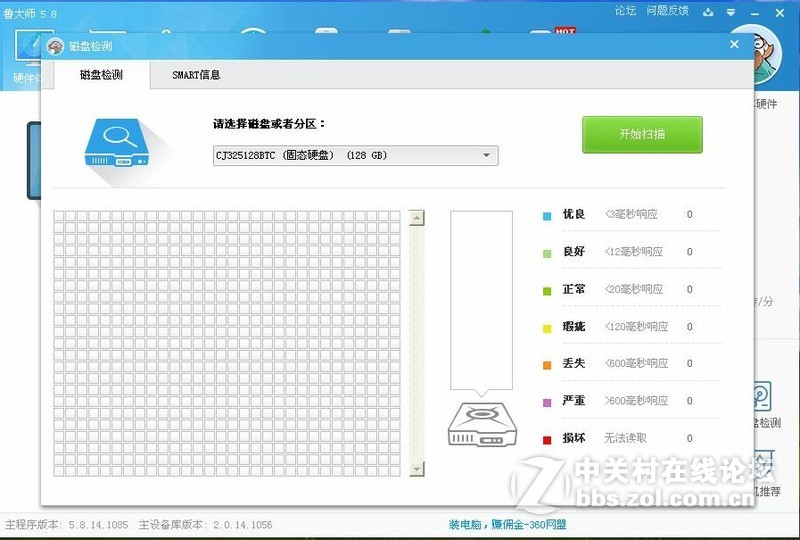This screenshot has width=800, height=540.
Task: Click the 请选择磁盘或者分区 label
Action: coord(269,124)
